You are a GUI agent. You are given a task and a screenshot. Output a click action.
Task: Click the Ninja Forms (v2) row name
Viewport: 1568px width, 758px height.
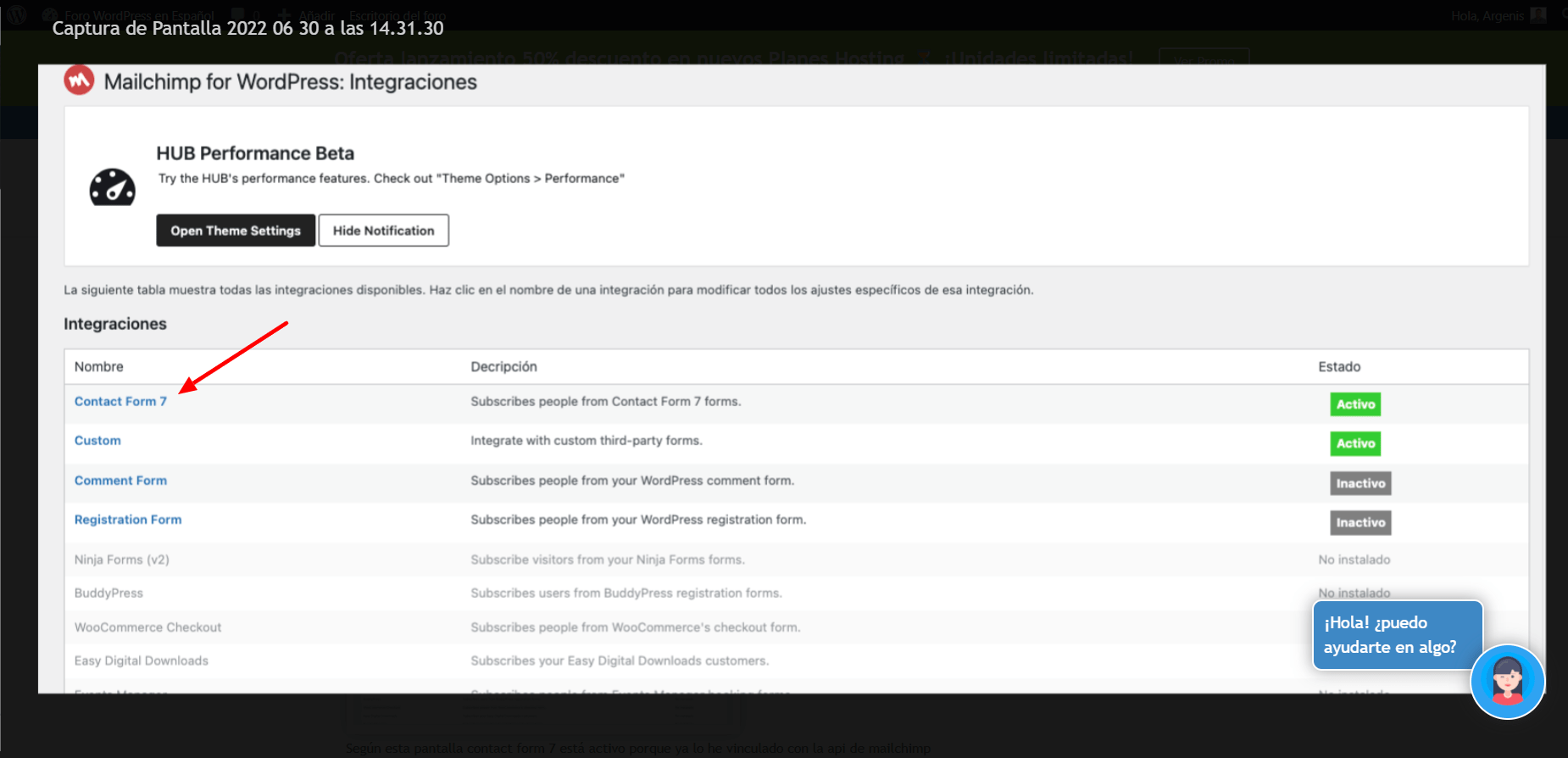click(x=122, y=560)
